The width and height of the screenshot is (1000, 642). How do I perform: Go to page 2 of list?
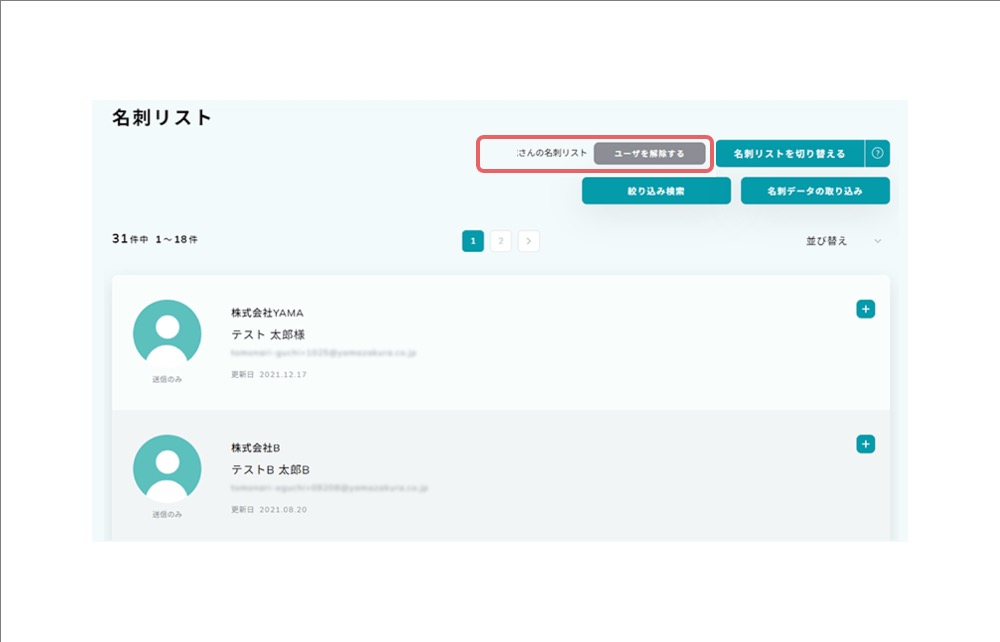tap(501, 241)
